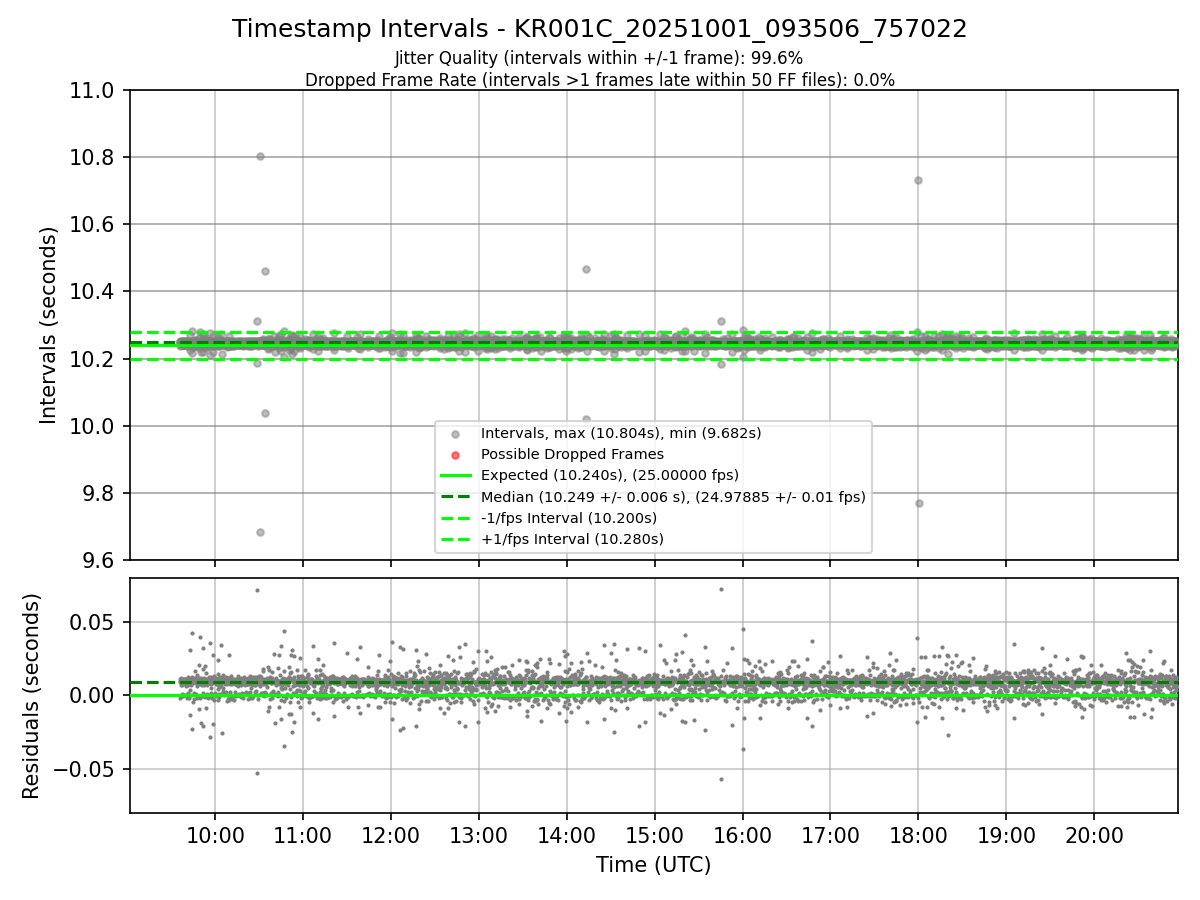Click the red 'Possible Dropped Frames' legend marker
The height and width of the screenshot is (900, 1200).
(456, 455)
